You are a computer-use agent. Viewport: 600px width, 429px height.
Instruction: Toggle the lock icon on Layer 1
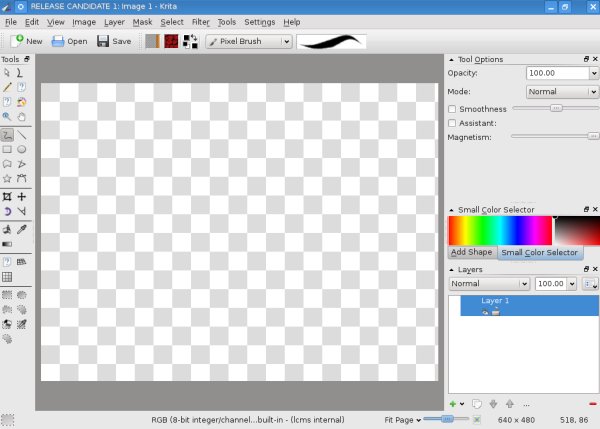(x=496, y=312)
